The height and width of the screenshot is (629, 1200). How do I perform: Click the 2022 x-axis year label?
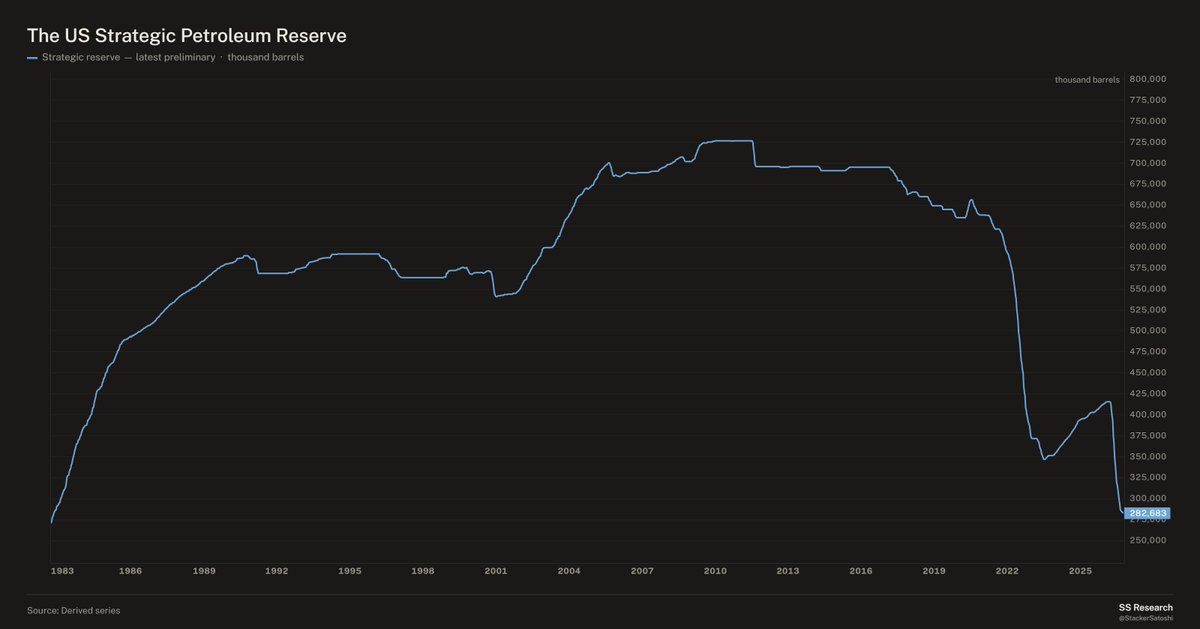pos(1007,571)
